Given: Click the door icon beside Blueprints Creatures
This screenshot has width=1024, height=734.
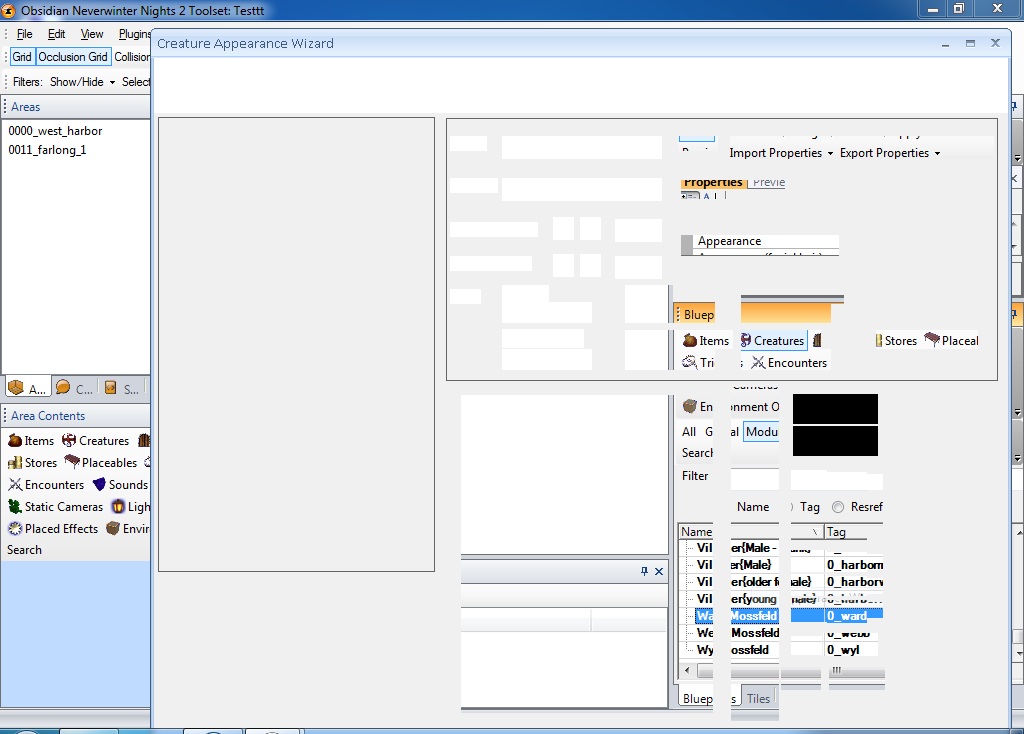Looking at the screenshot, I should tap(816, 340).
